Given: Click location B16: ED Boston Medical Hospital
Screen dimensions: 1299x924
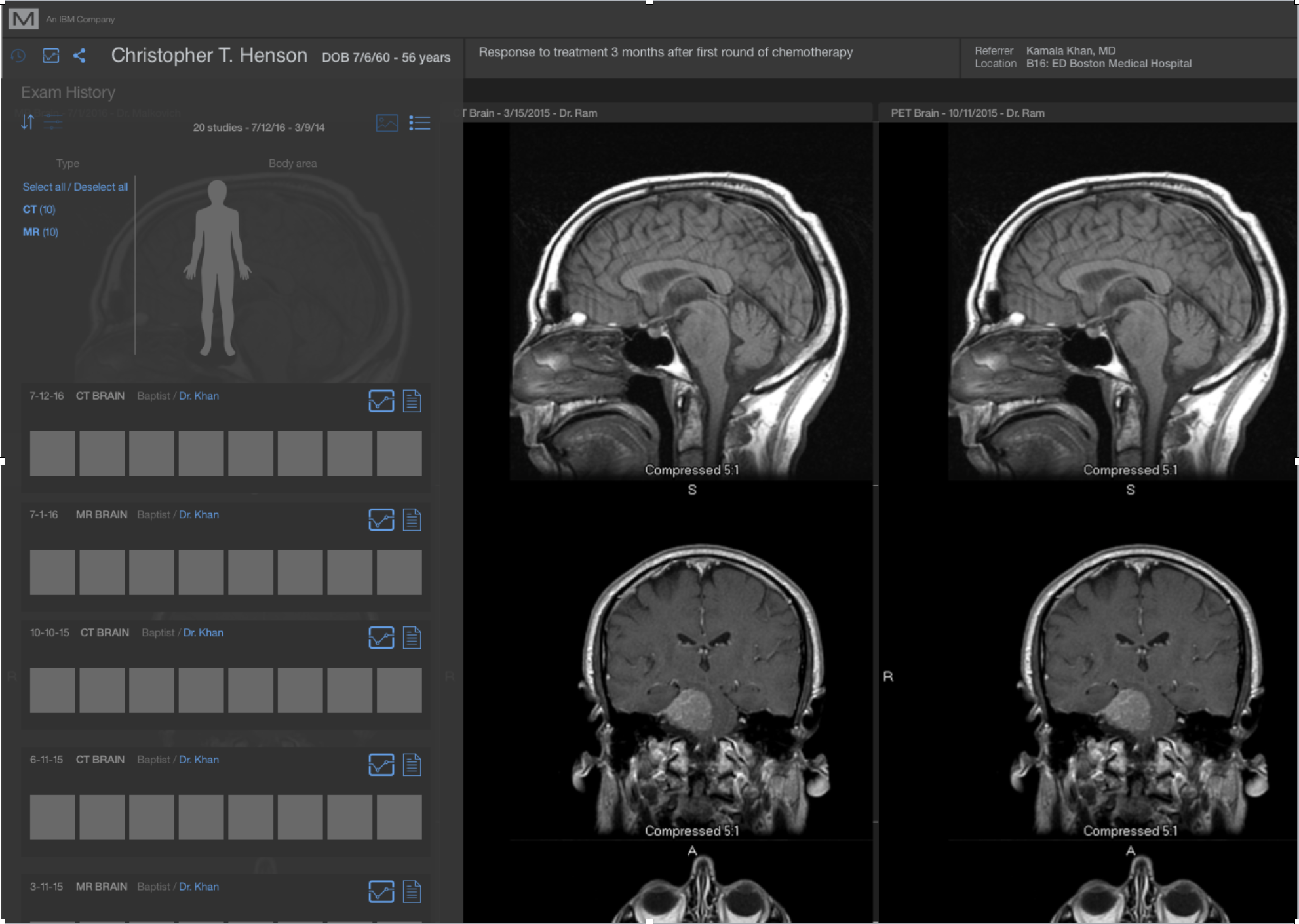Looking at the screenshot, I should (1109, 64).
